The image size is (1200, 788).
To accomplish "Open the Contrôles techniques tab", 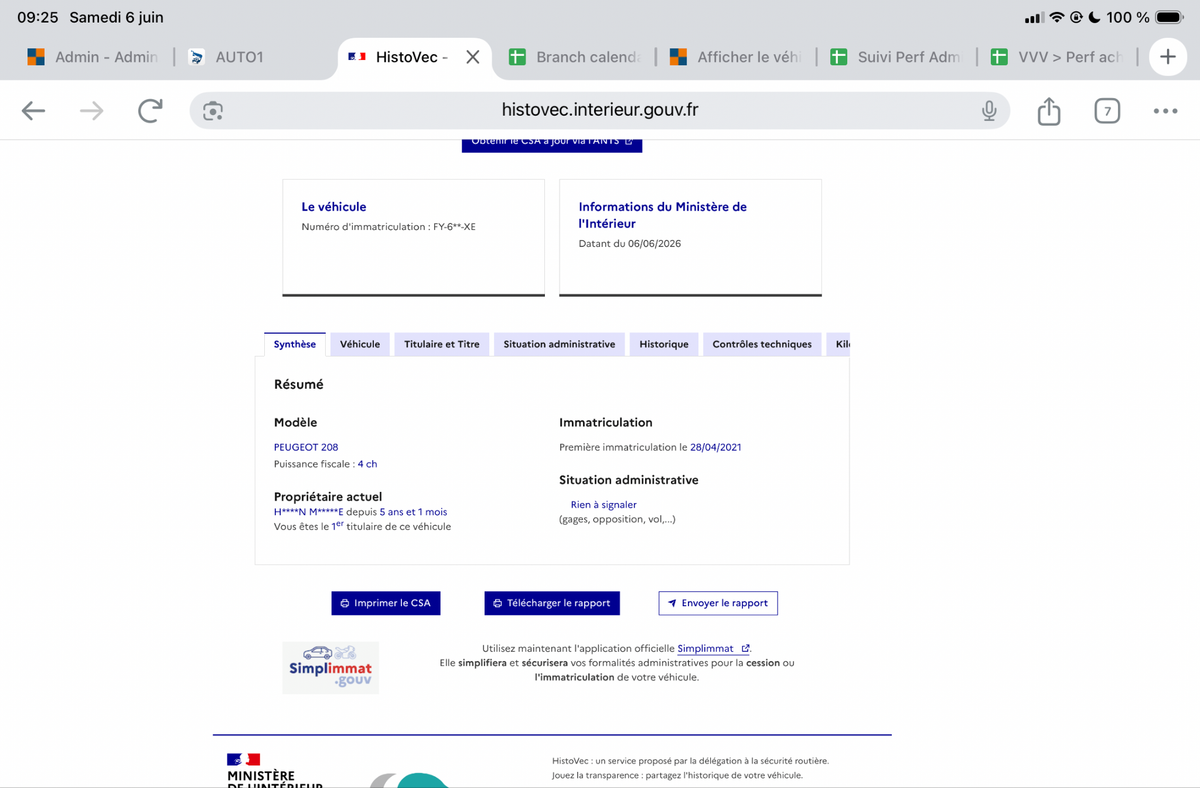I will click(x=762, y=344).
